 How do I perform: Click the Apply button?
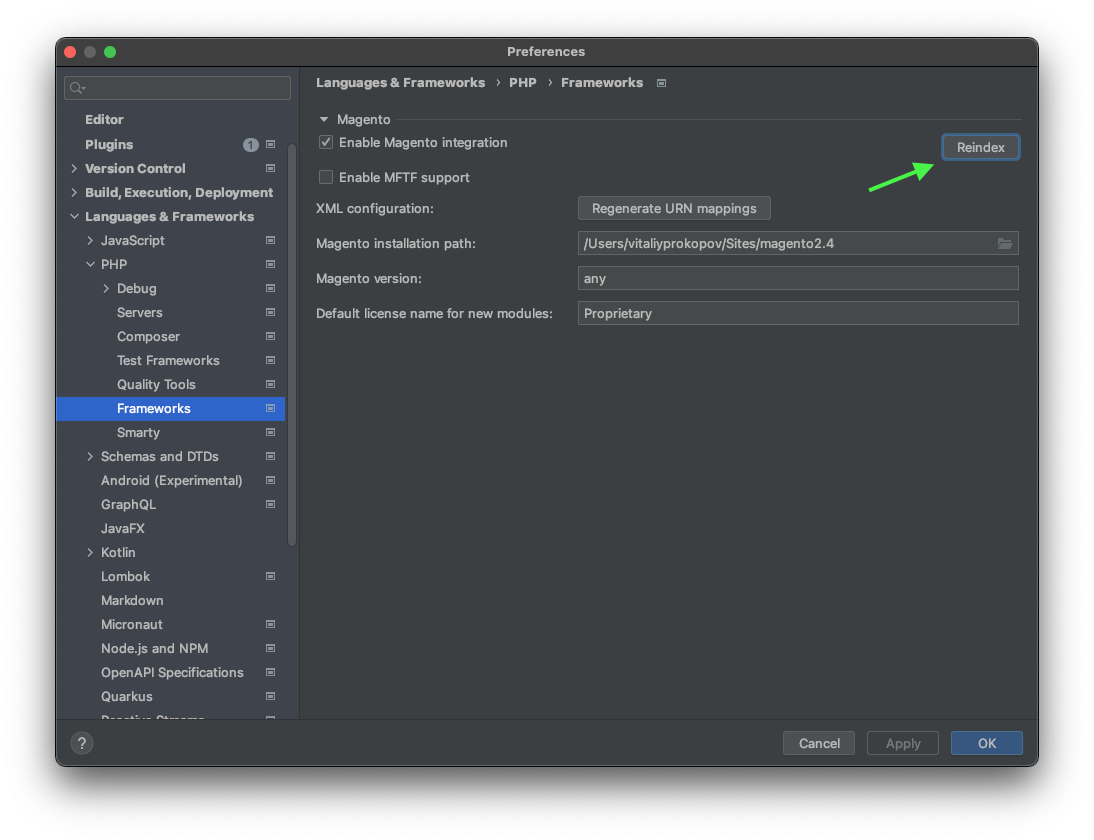tap(903, 743)
